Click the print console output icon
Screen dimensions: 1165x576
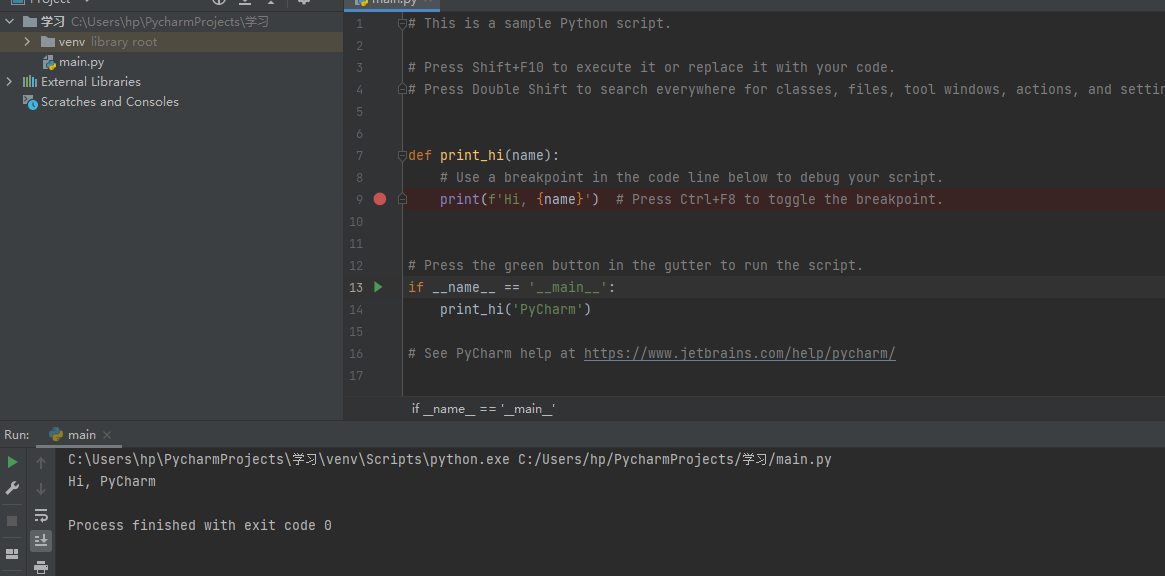click(41, 567)
